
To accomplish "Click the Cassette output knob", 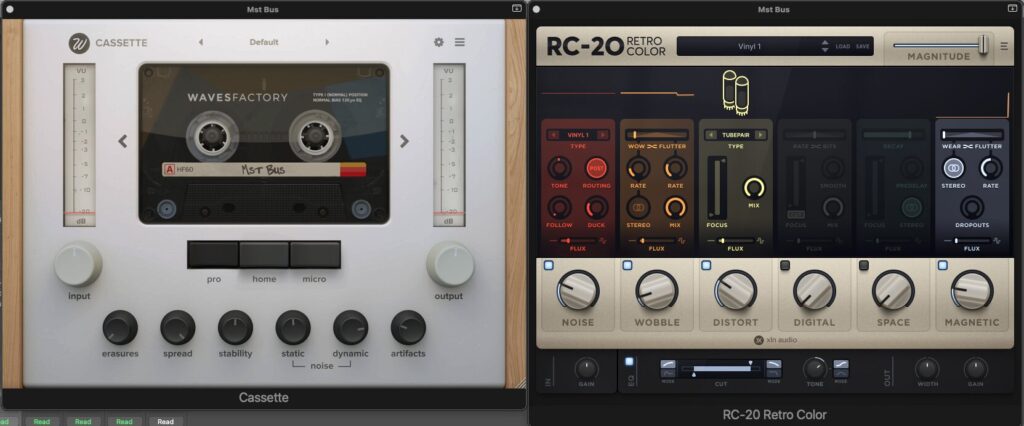I will (x=451, y=264).
